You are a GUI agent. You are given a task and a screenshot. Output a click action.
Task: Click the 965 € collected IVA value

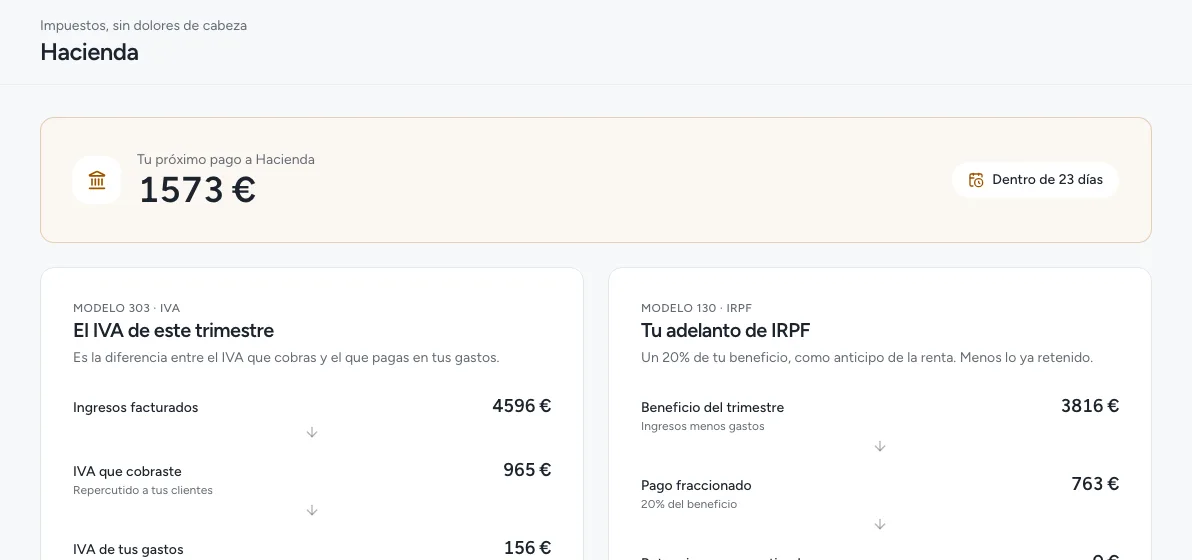(527, 470)
